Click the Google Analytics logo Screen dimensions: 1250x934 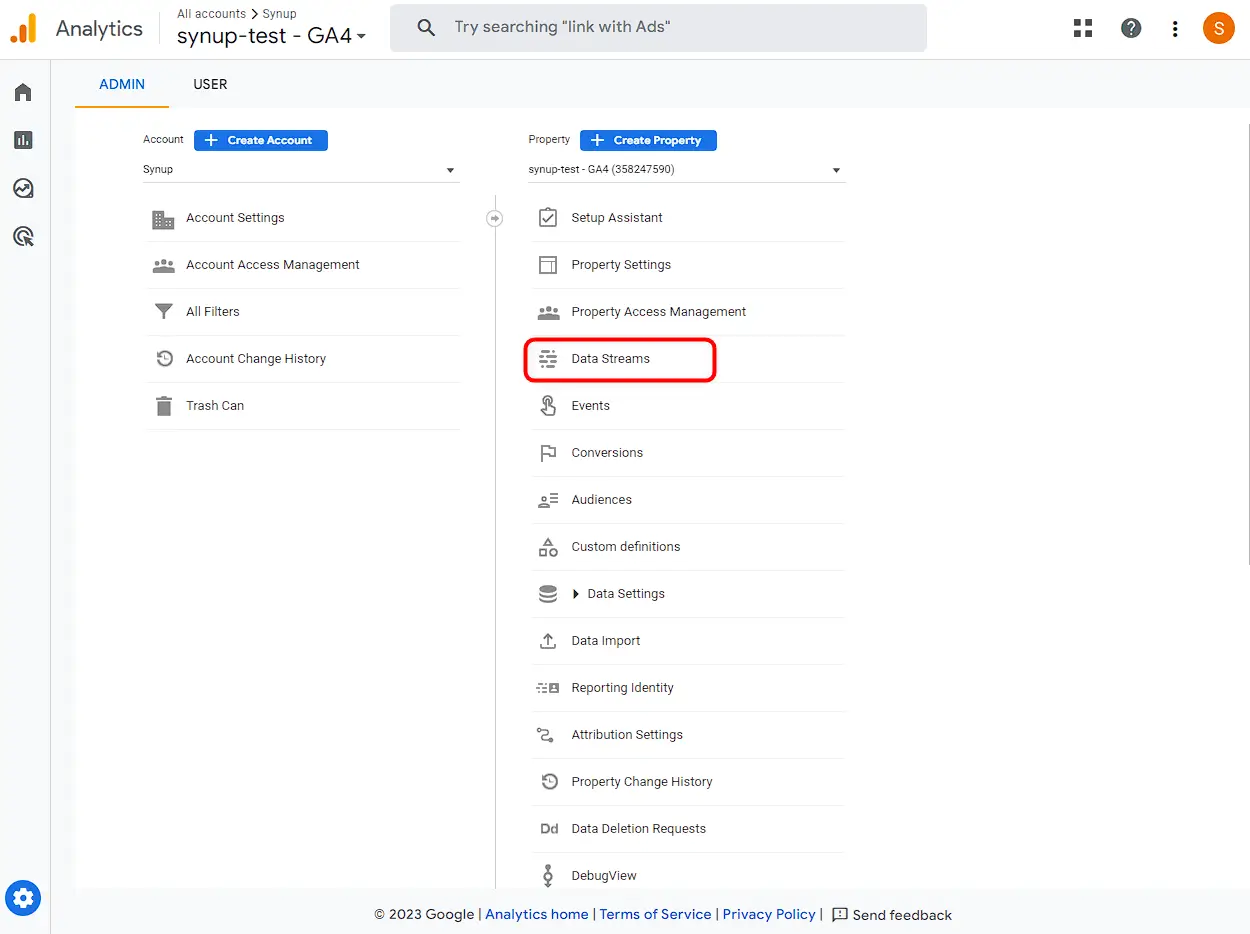coord(23,28)
